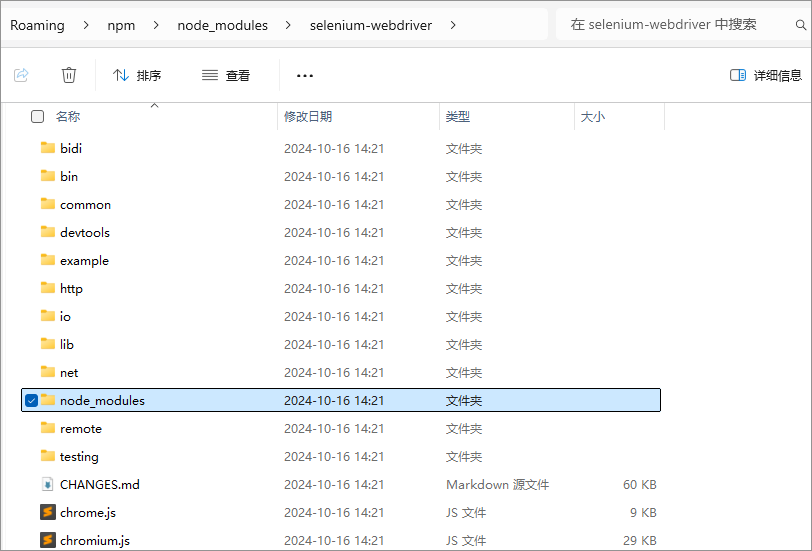Screen dimensions: 812x551
Task: Go to npm in breadcrumb
Action: point(121,25)
